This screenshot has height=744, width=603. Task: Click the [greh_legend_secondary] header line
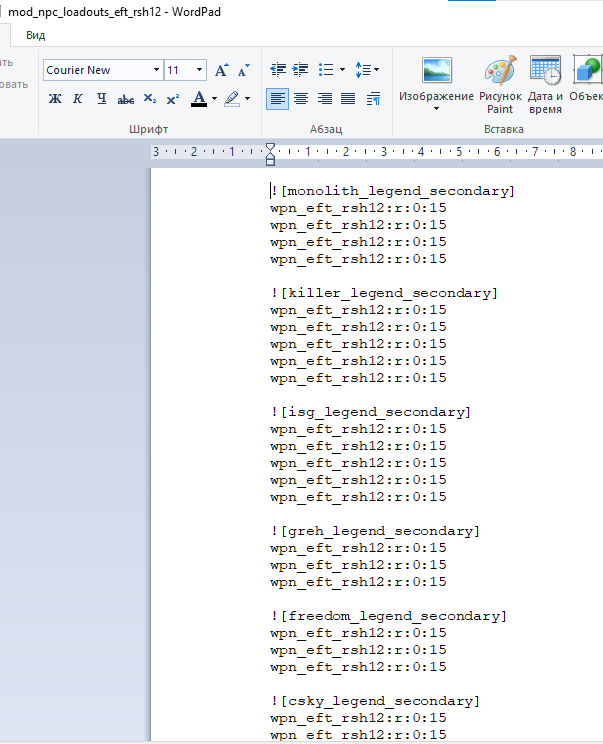coord(375,531)
